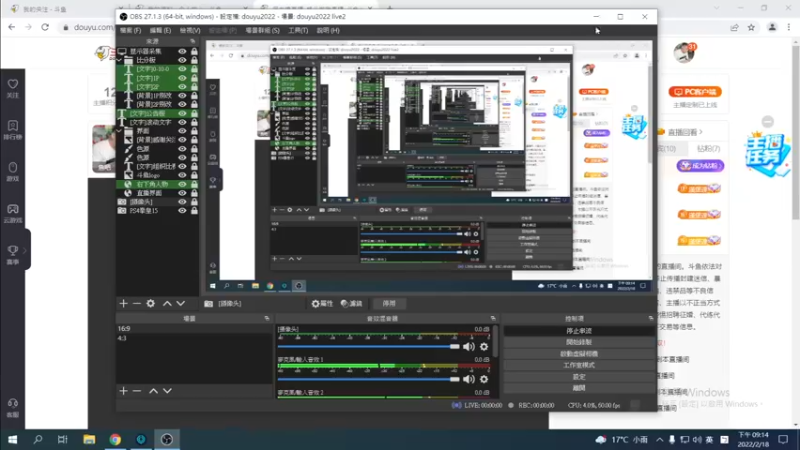Open 檢視(V) menu
Screen dimensions: 800x450
[190, 31]
